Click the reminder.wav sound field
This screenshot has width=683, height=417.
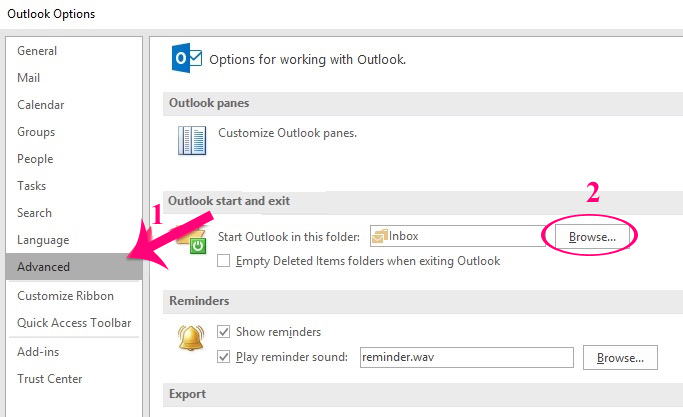[x=465, y=357]
